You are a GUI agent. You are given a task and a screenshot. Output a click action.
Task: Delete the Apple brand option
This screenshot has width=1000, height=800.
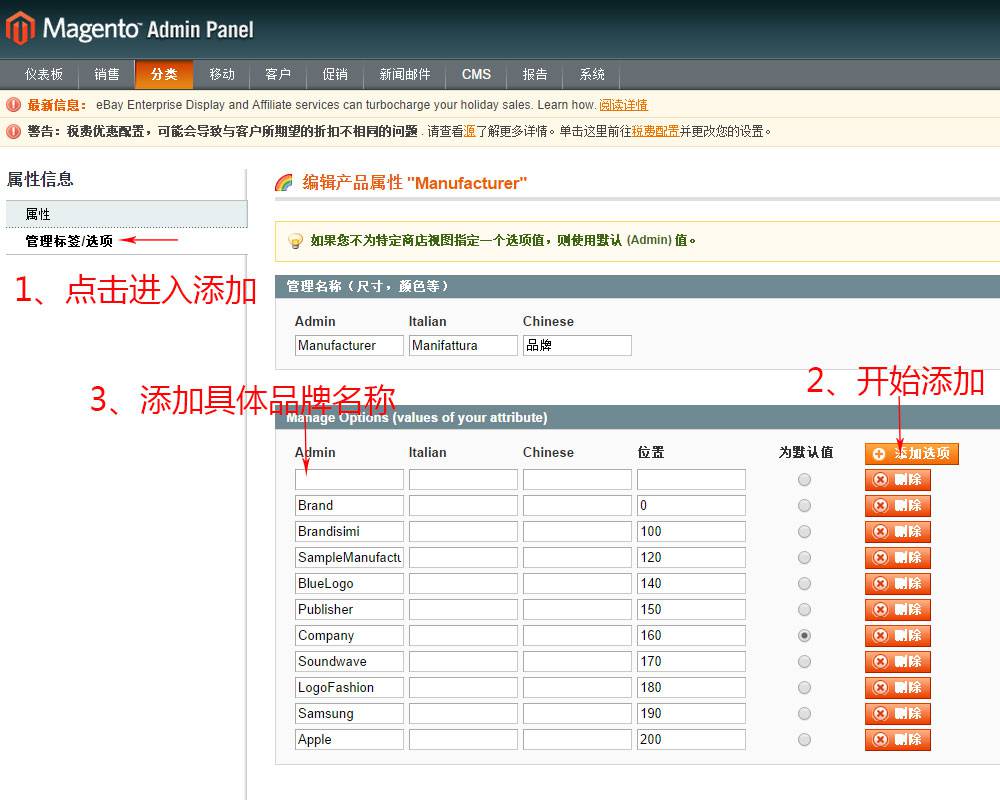click(897, 739)
